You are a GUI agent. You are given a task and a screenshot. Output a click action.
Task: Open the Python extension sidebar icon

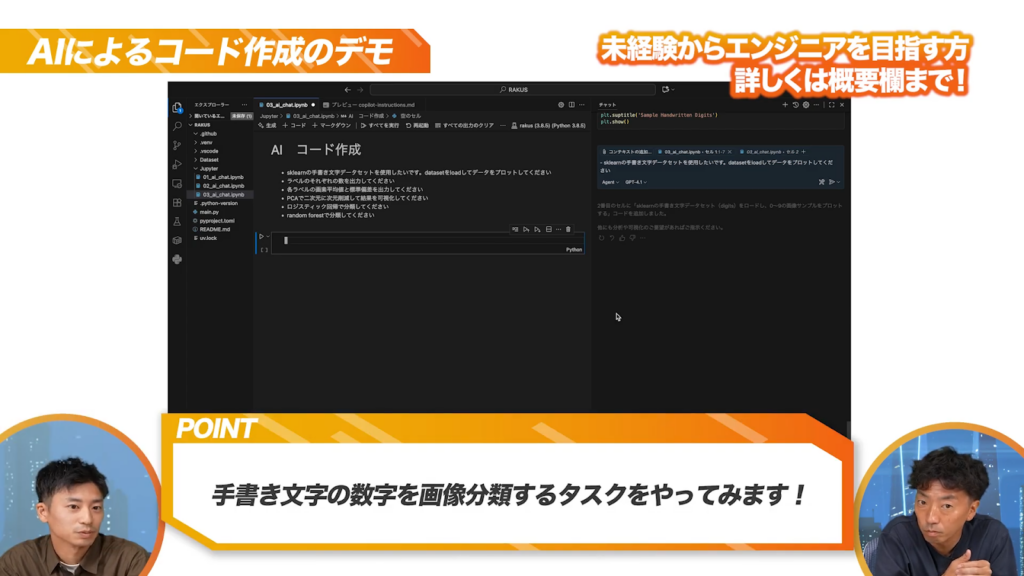[x=177, y=259]
